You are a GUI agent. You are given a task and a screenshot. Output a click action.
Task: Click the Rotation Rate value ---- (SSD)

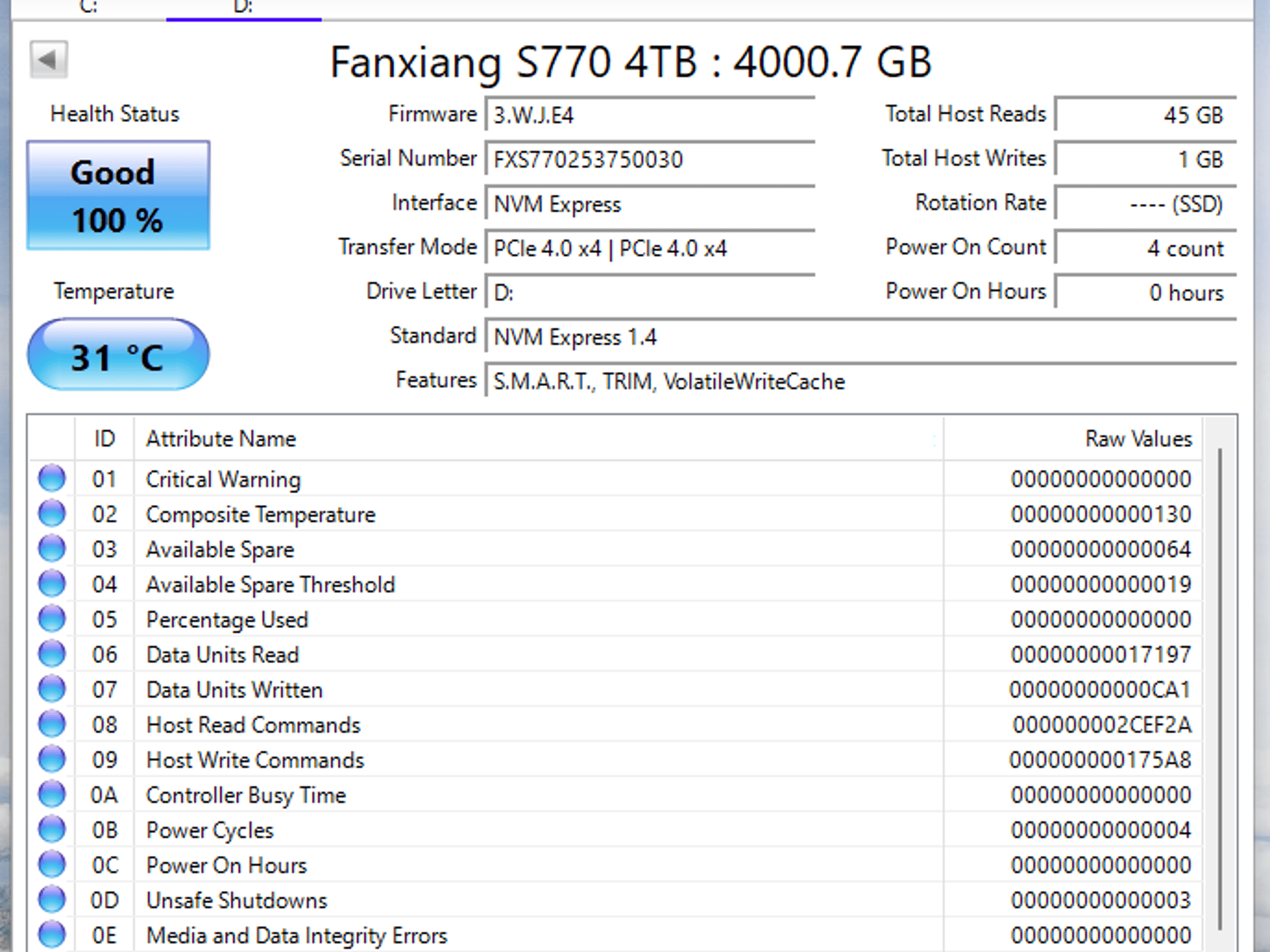pyautogui.click(x=1146, y=204)
